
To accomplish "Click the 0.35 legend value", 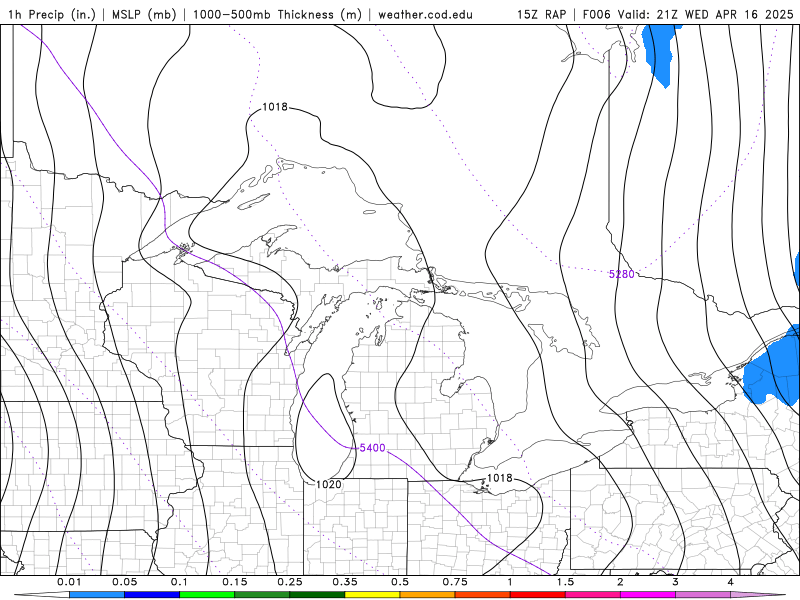I will click(x=345, y=582).
